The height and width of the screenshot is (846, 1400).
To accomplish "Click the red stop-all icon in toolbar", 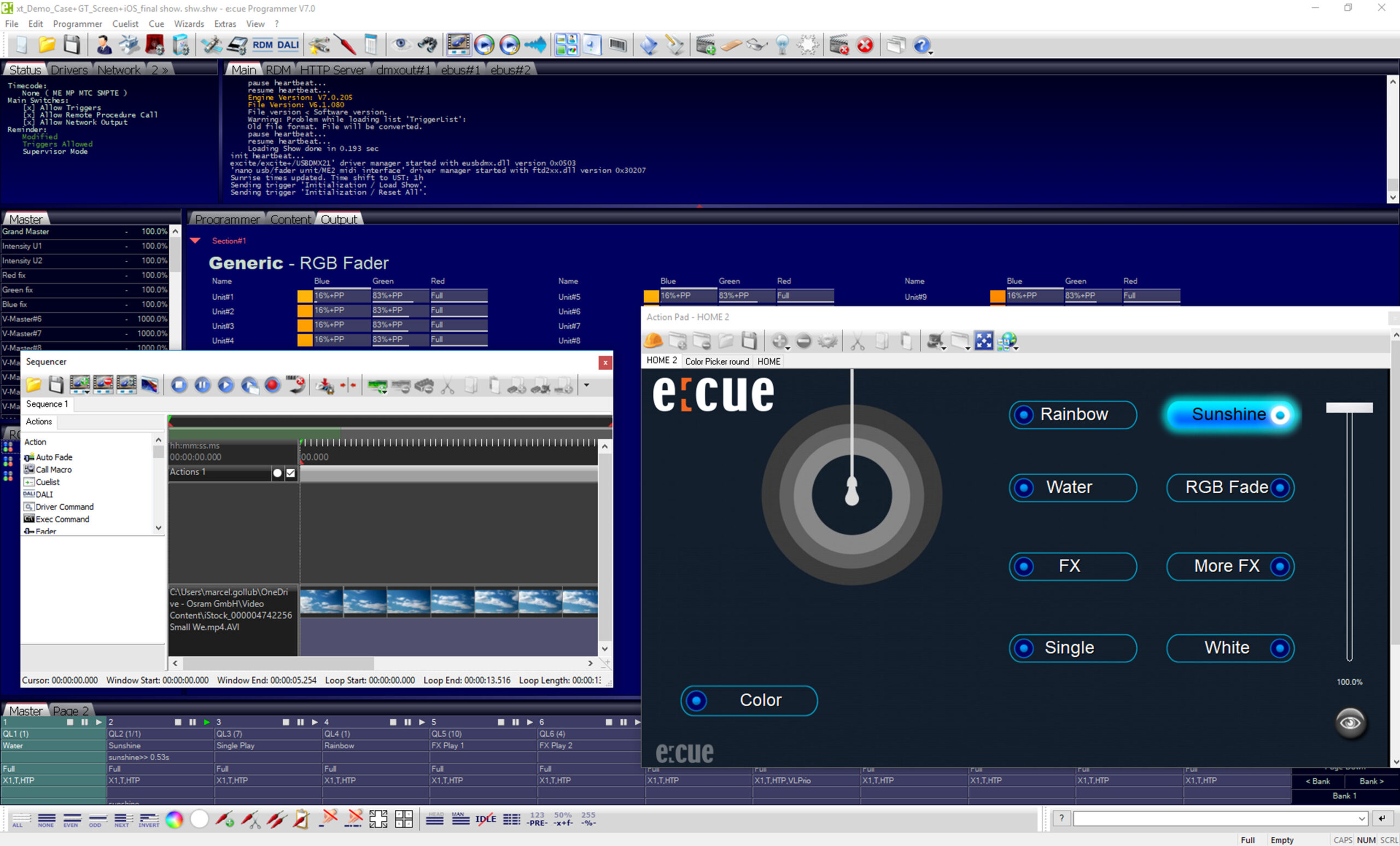I will [x=865, y=45].
